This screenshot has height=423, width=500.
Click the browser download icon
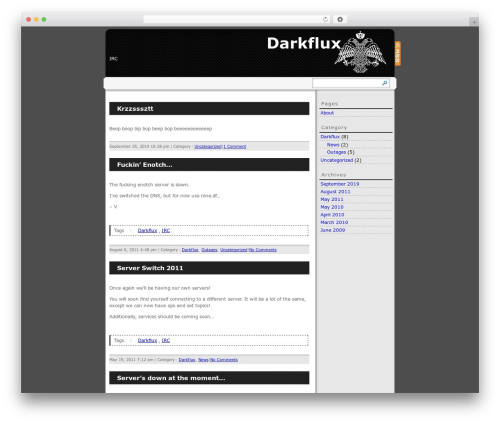340,19
